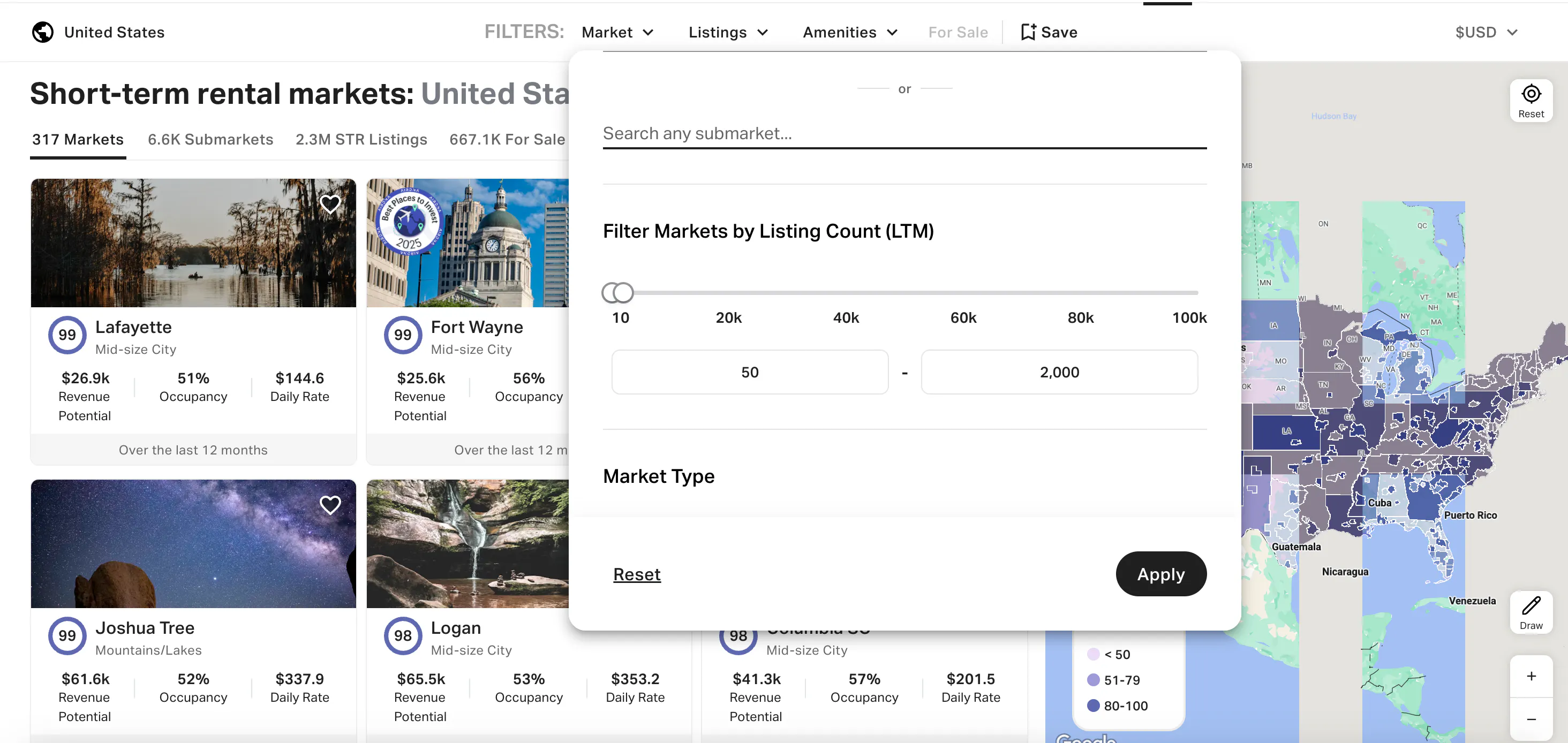1568x743 pixels.
Task: Click the Reset link in filter panel
Action: click(x=637, y=574)
